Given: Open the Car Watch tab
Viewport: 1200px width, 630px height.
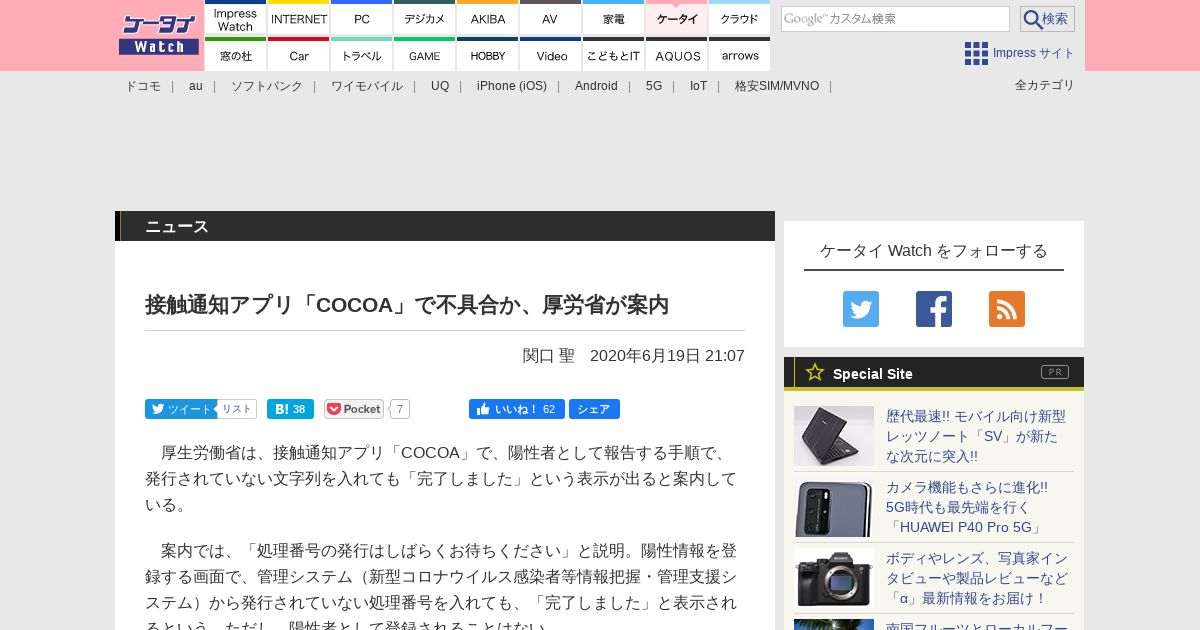Looking at the screenshot, I should point(299,55).
